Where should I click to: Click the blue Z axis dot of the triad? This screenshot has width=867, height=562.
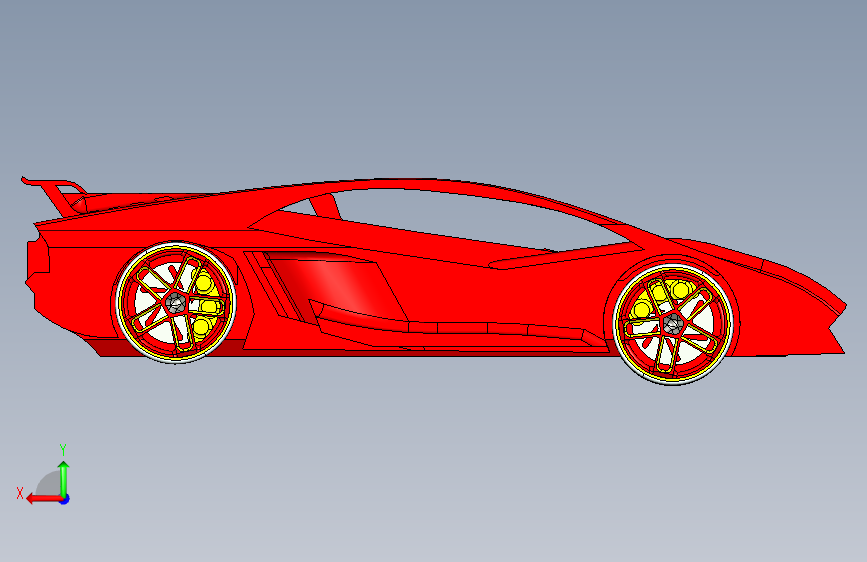coord(65,499)
